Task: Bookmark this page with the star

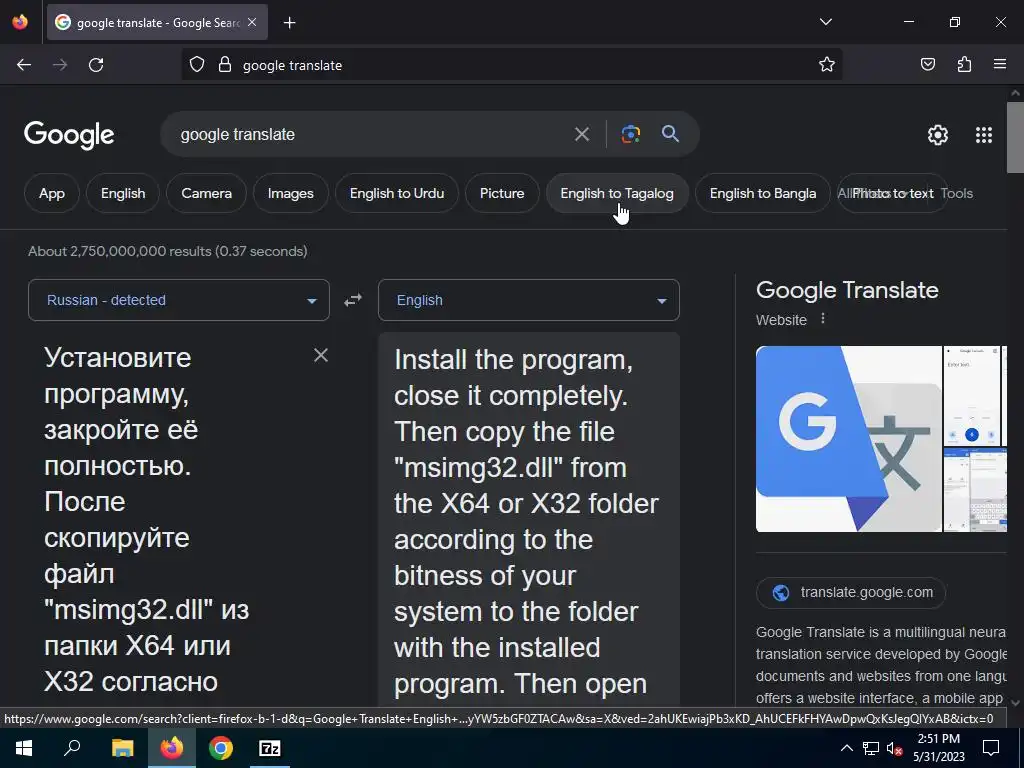Action: [827, 65]
